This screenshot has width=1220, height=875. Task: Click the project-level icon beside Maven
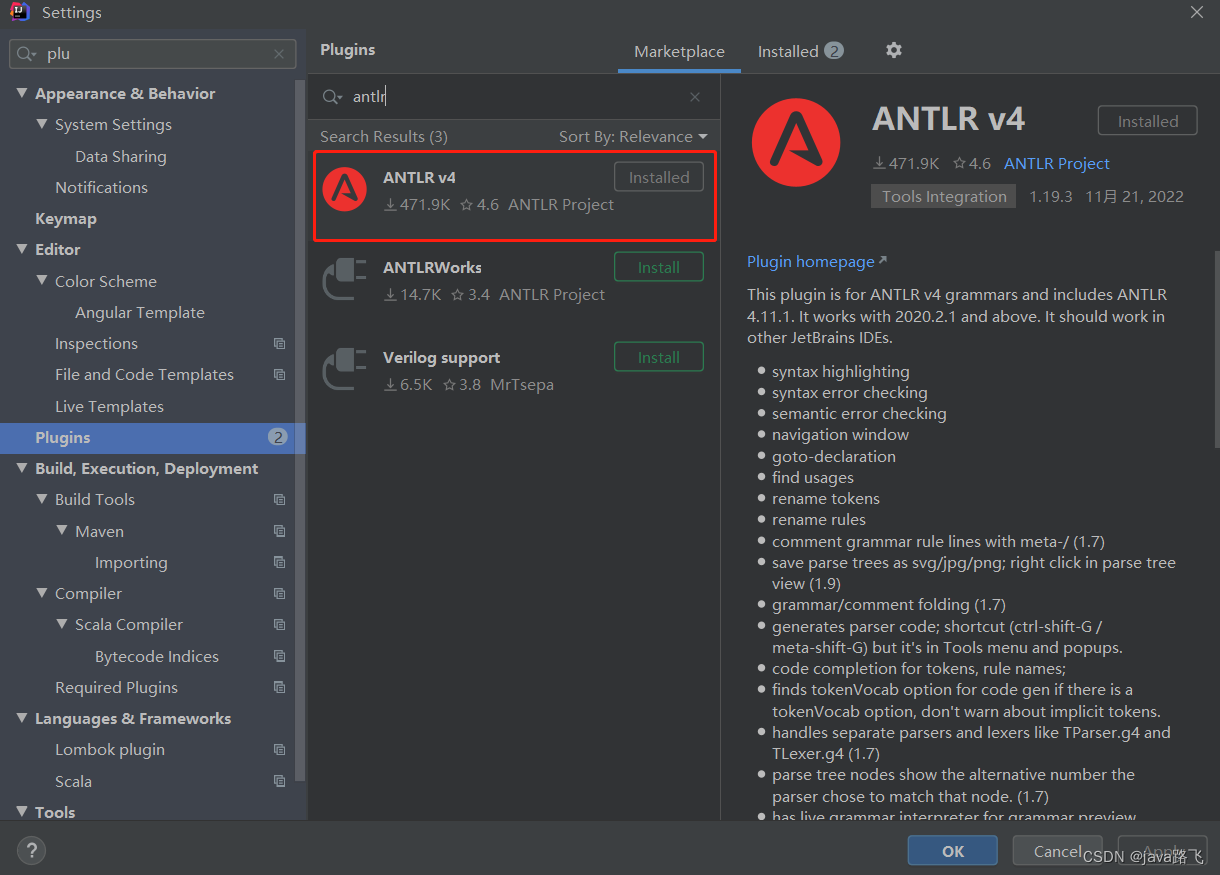(279, 531)
